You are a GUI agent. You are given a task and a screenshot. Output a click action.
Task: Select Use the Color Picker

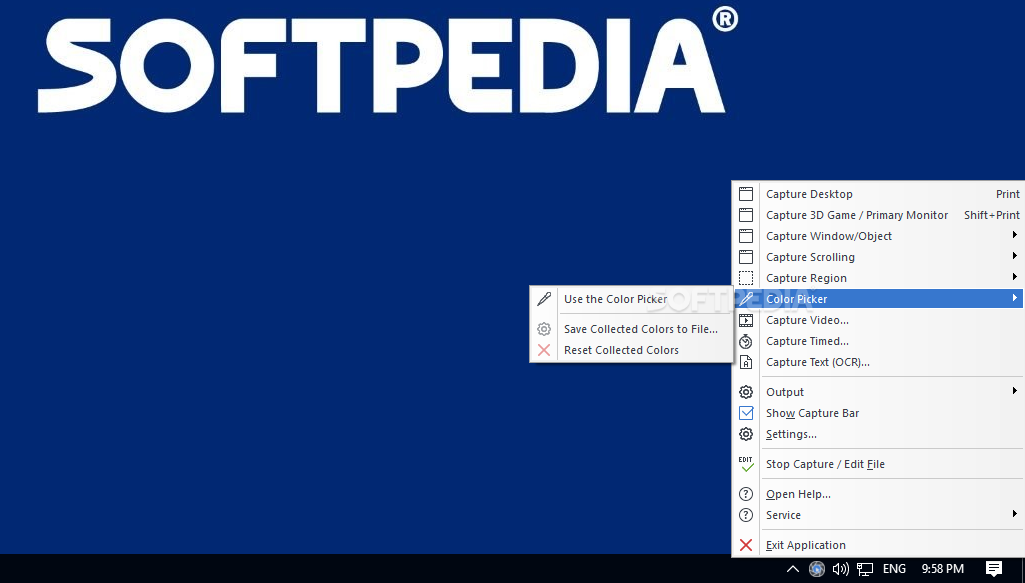click(631, 299)
